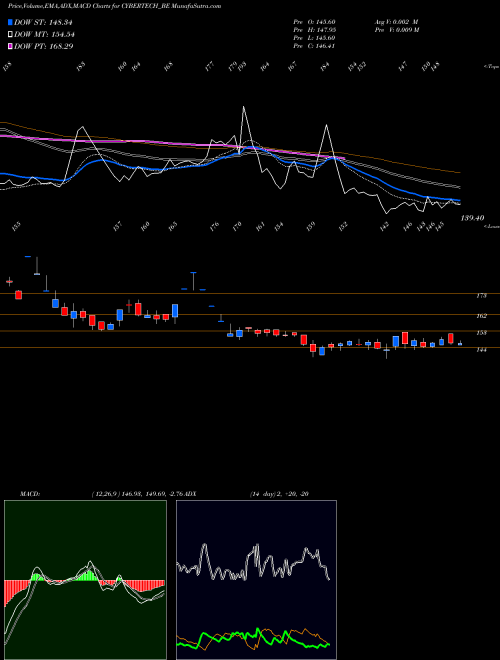Click the 139.40 price label
This screenshot has height=660, width=500.
[x=472, y=218]
